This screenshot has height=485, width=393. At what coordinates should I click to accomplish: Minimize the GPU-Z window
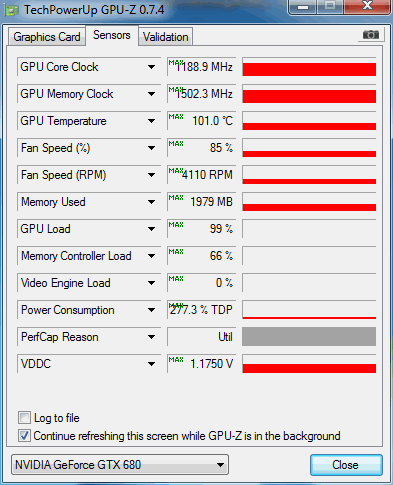[x=303, y=7]
